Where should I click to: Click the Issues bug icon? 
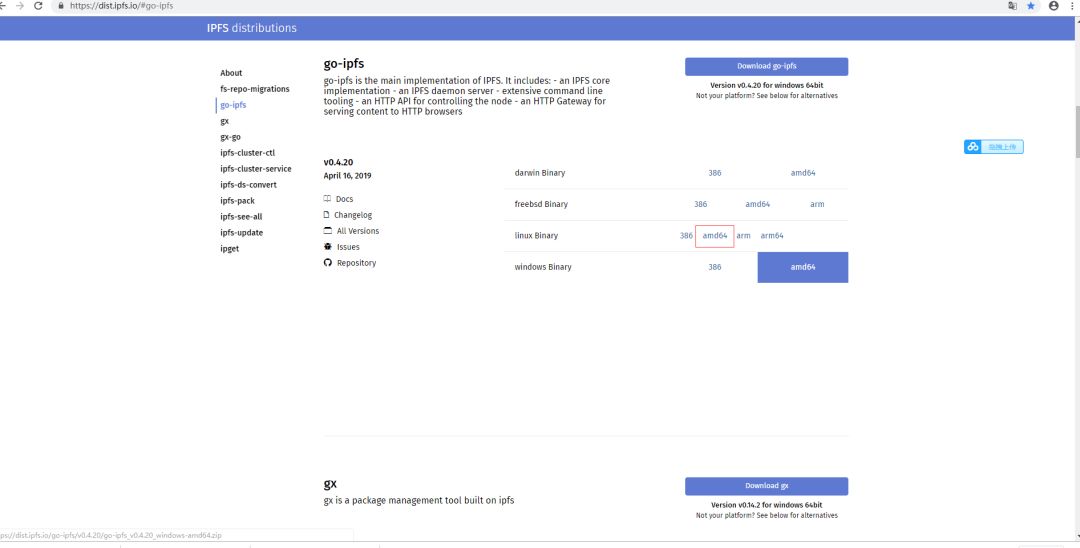coord(328,246)
